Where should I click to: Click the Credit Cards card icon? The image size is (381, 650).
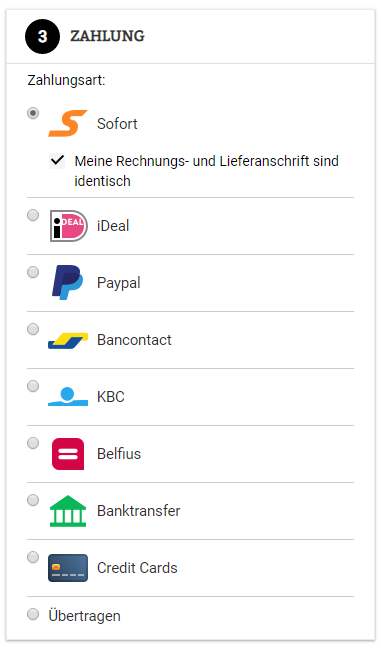click(68, 568)
